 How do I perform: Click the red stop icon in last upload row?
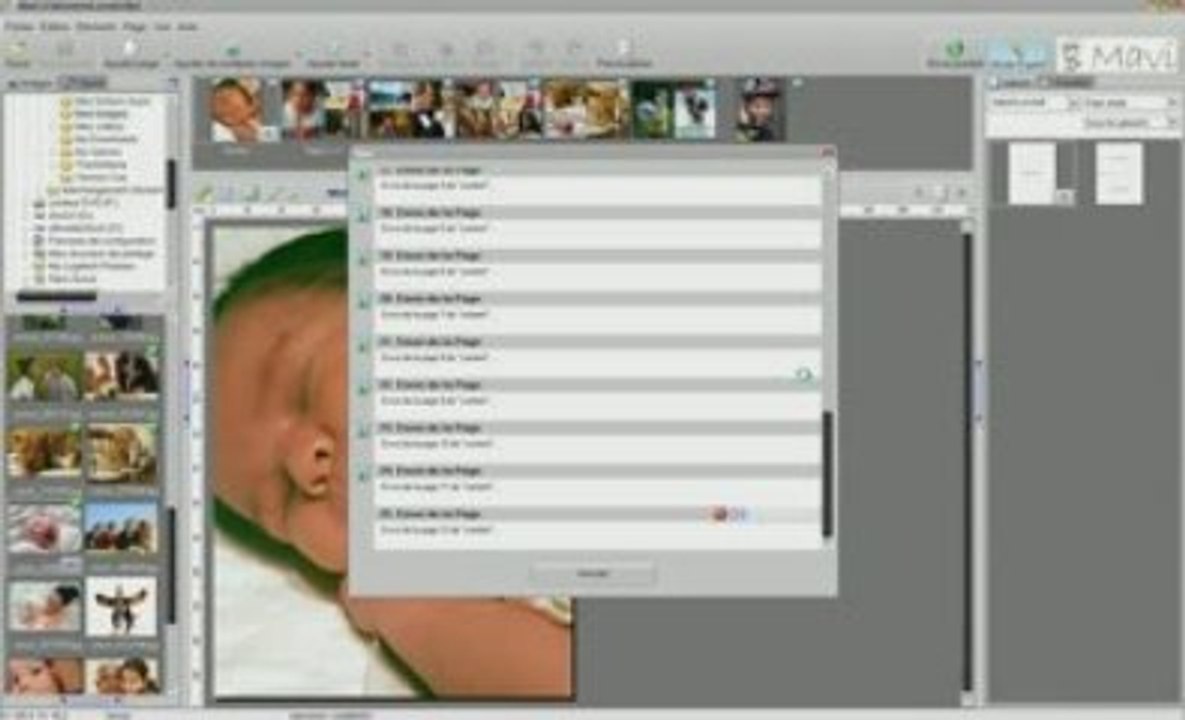click(719, 514)
